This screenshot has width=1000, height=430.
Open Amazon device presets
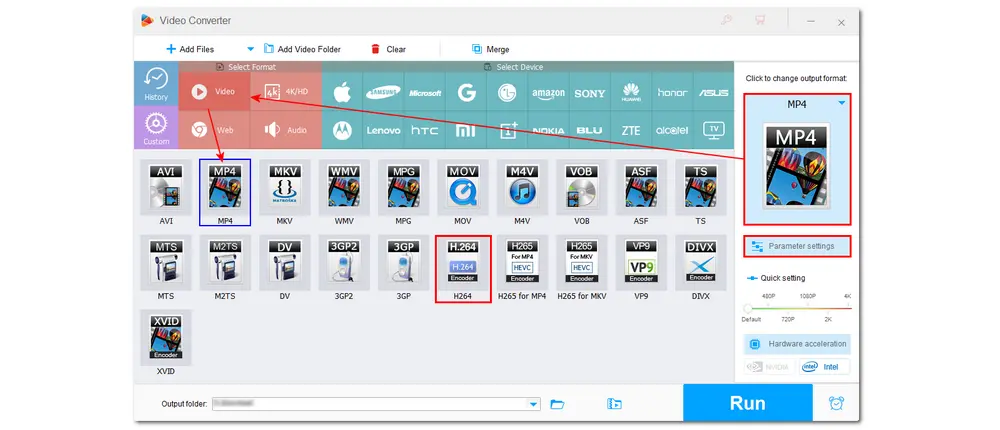548,93
